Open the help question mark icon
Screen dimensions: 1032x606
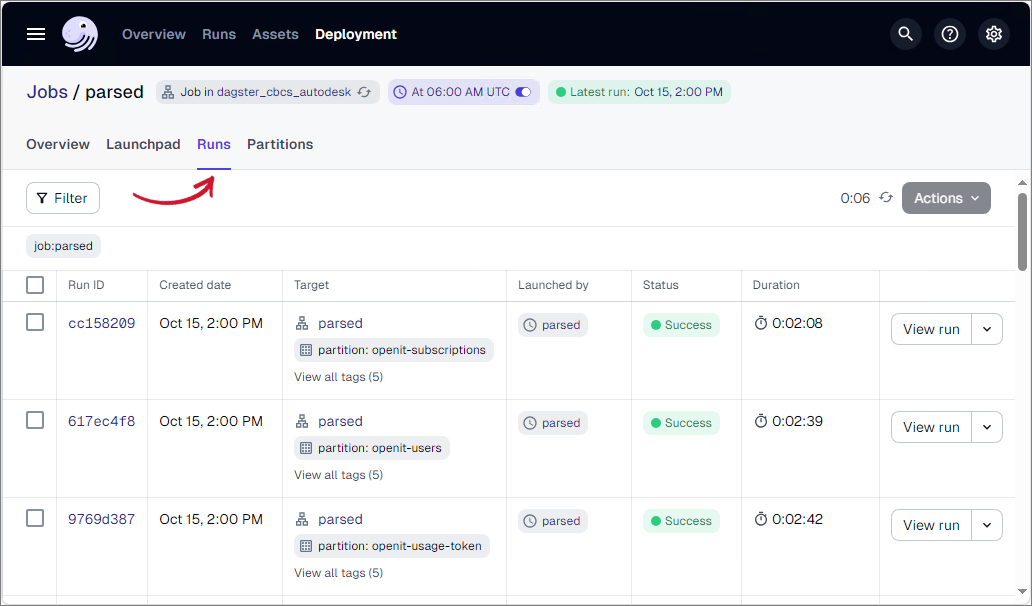pos(950,34)
